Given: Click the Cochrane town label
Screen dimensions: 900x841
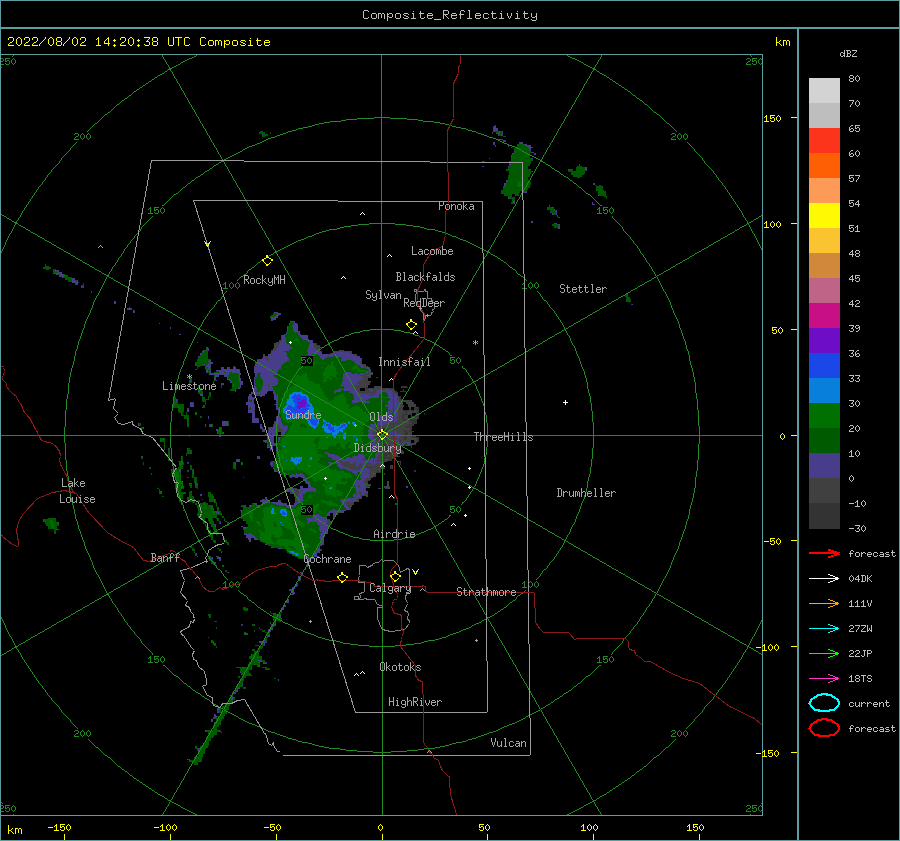Looking at the screenshot, I should [327, 559].
